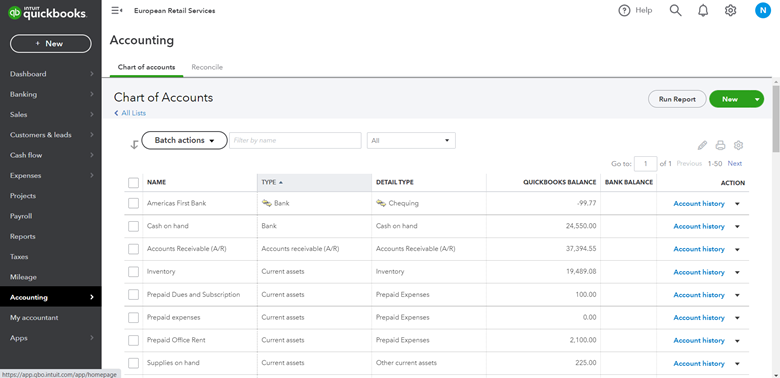This screenshot has width=780, height=378.
Task: Open Expenses in the sidebar
Action: (x=51, y=176)
